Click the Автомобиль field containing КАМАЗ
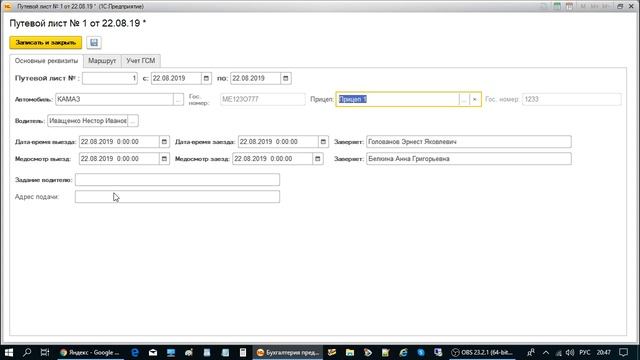Screen dimensions: 640x360 tap(114, 99)
